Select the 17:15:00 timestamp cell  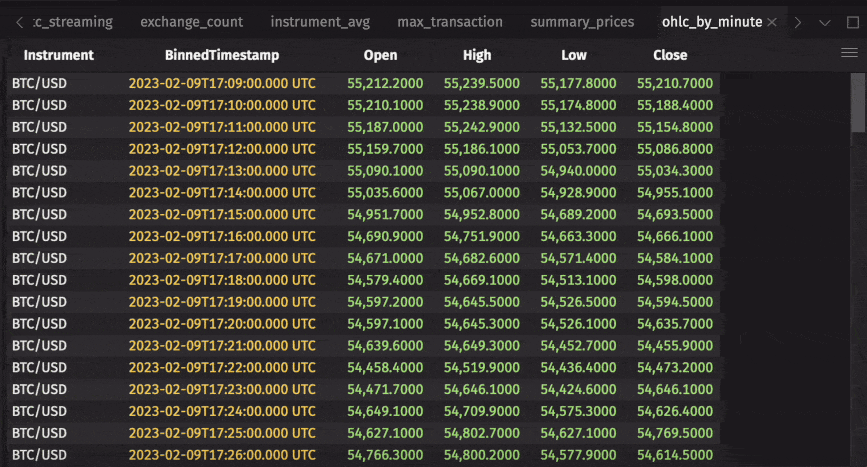pos(222,215)
